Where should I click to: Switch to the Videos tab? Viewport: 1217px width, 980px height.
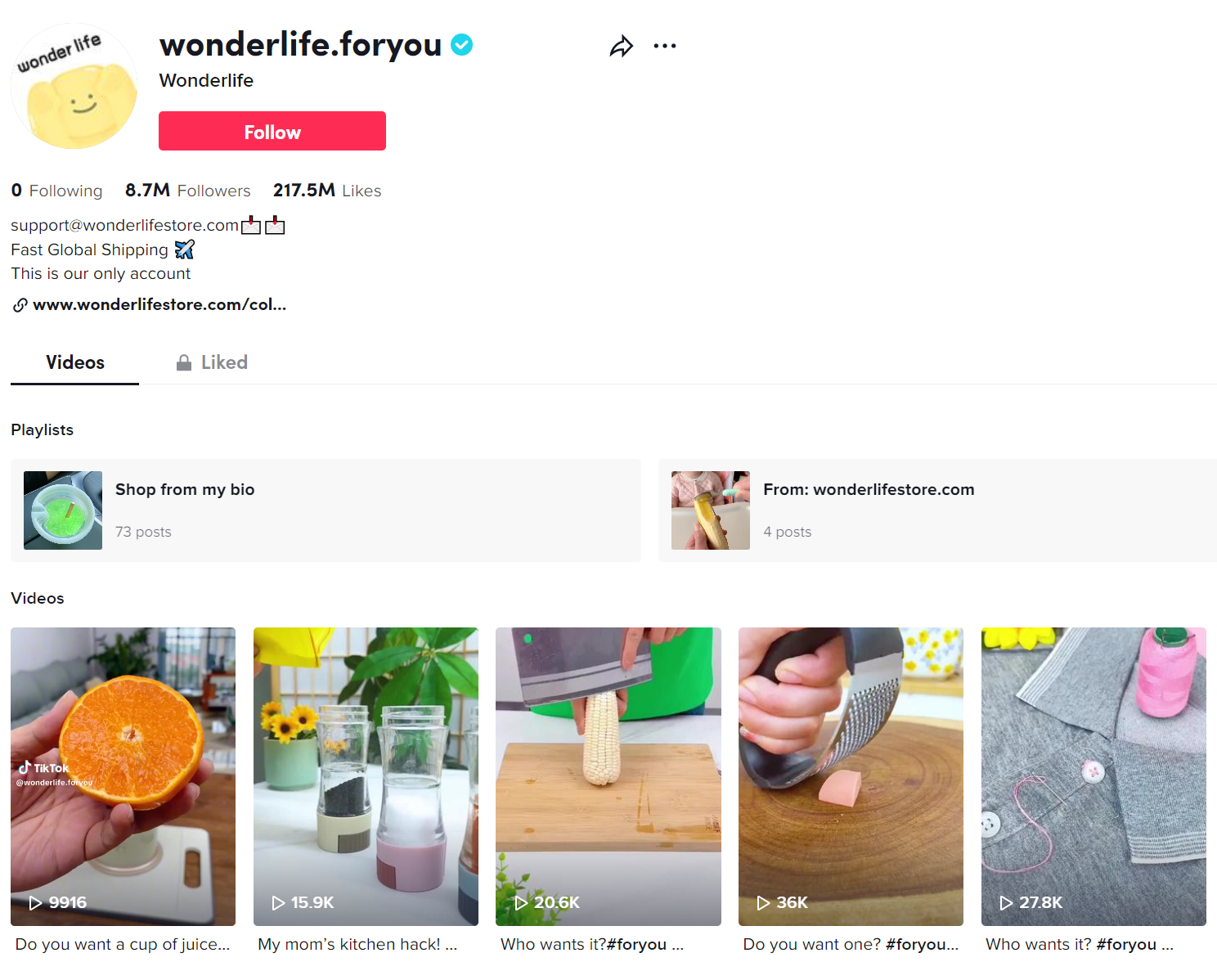[x=75, y=362]
